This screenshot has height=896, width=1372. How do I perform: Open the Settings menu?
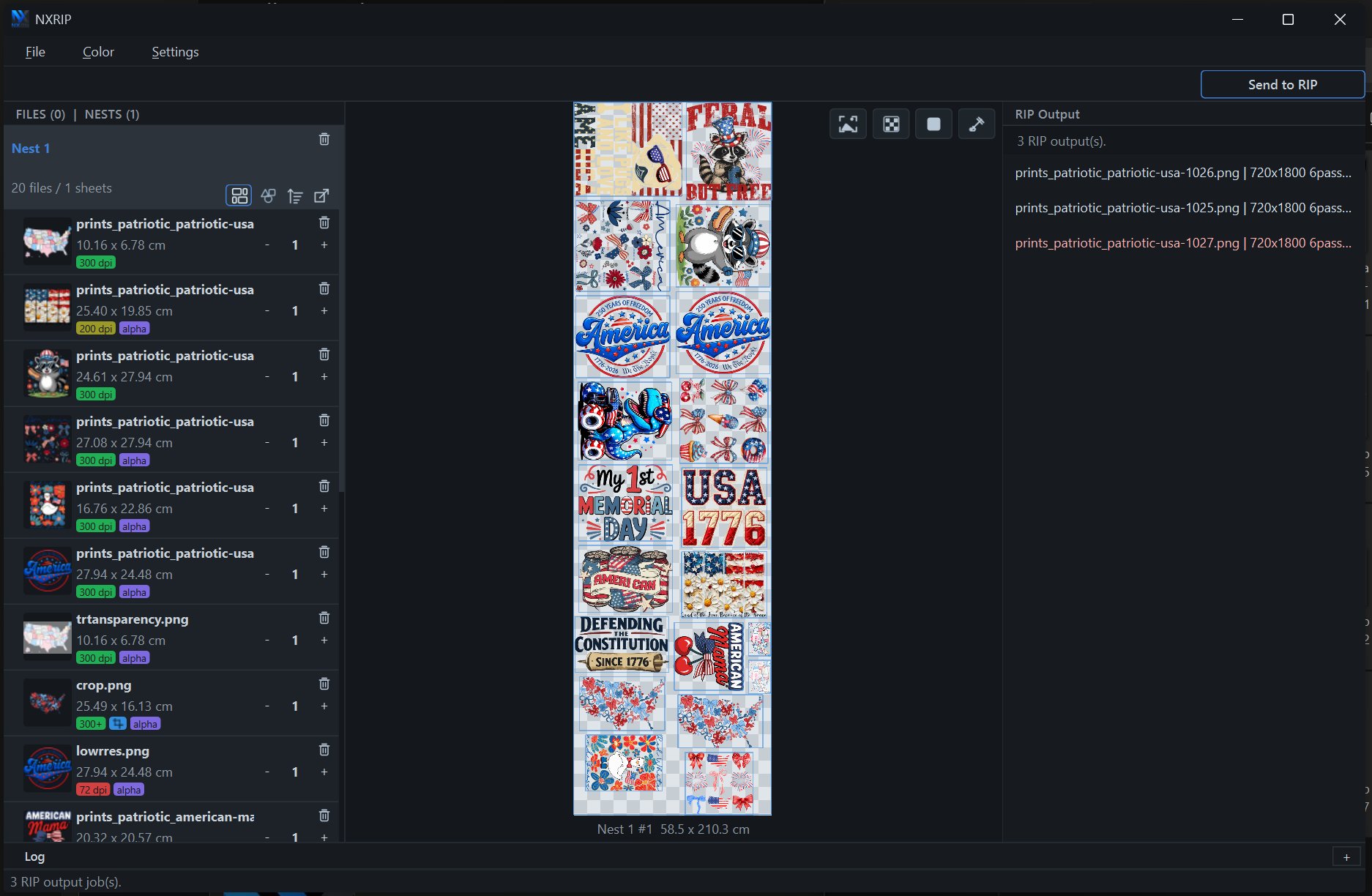(x=175, y=52)
